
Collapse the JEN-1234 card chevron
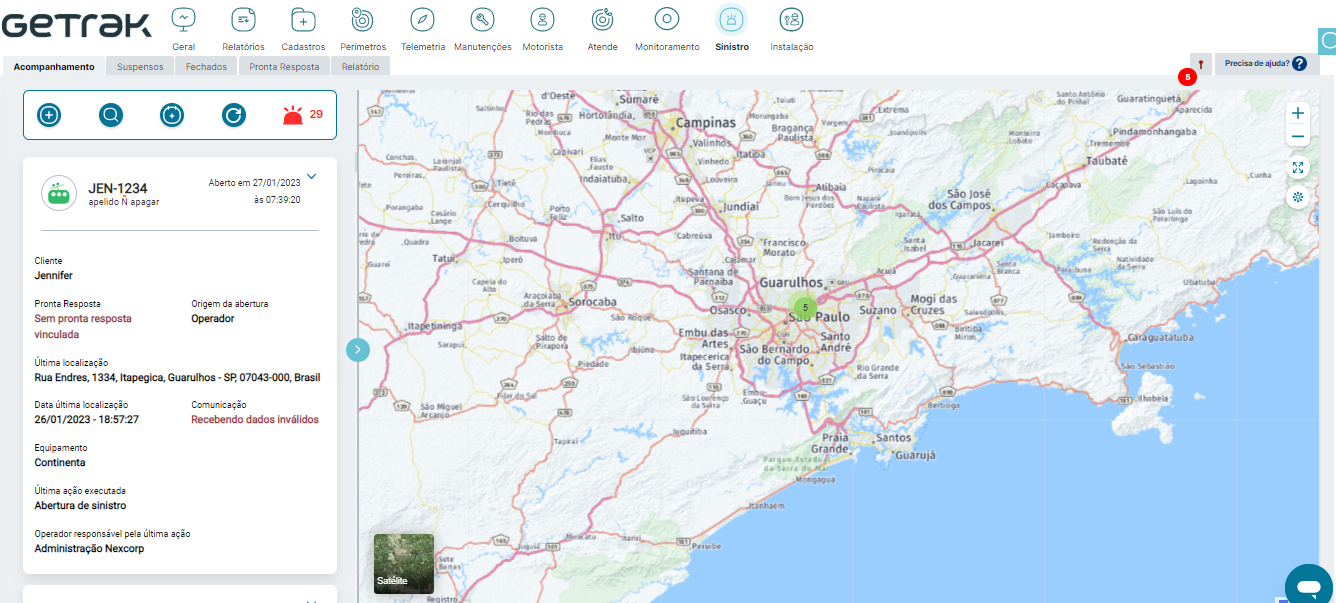(x=311, y=177)
